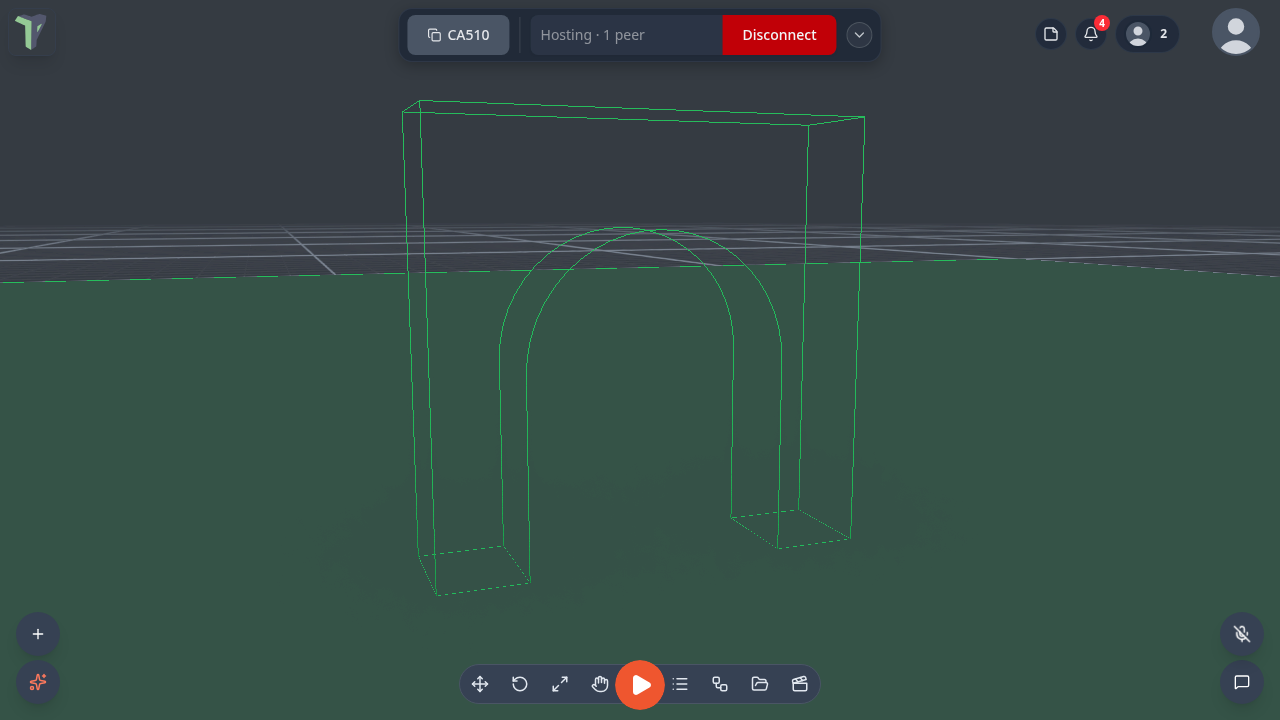Click the 'Hosting · 1 peer' status field
This screenshot has width=1280, height=720.
tap(626, 35)
